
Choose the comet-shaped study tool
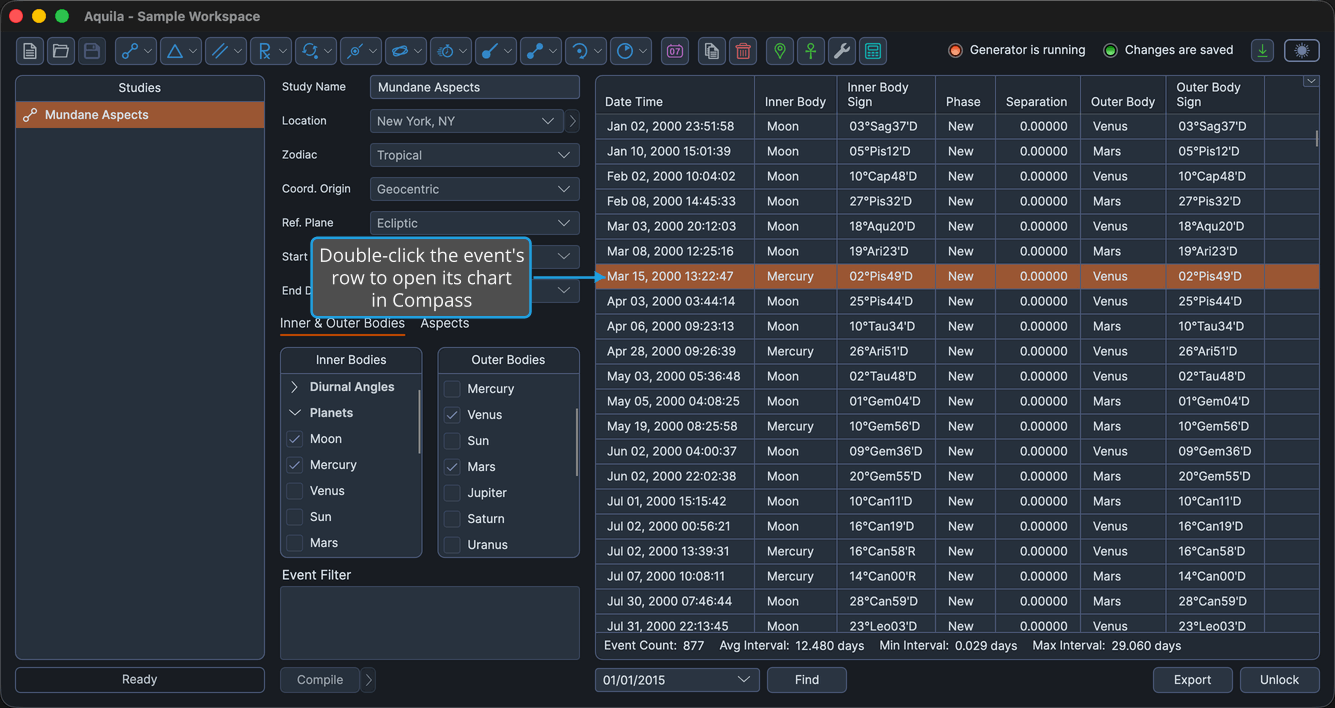496,51
